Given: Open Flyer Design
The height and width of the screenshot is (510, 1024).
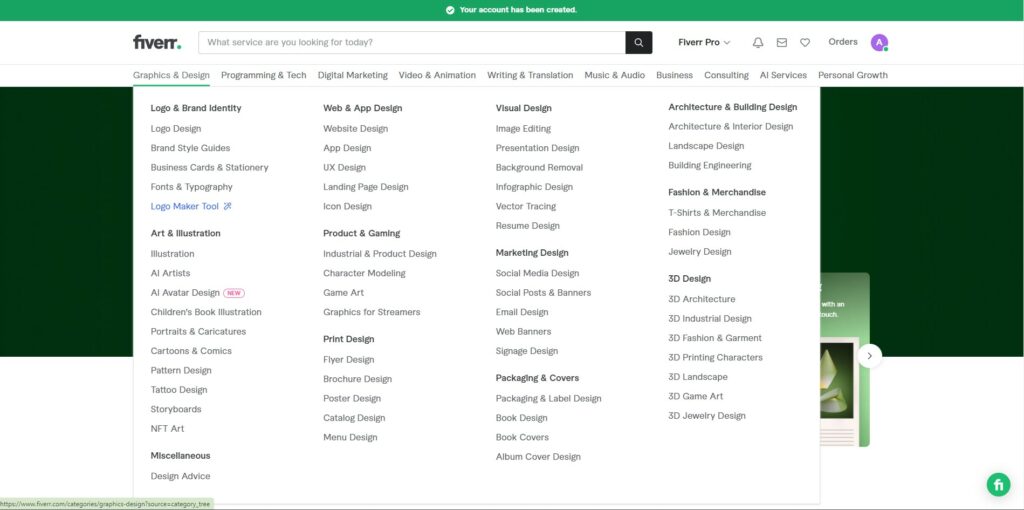Looking at the screenshot, I should pos(349,360).
